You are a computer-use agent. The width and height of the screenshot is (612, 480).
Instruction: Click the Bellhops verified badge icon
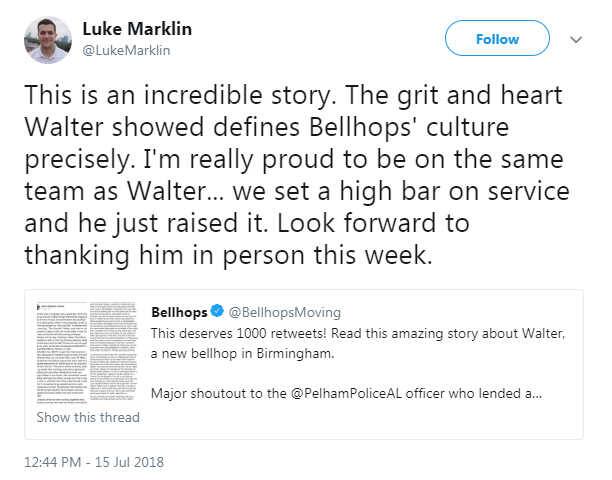coord(217,311)
